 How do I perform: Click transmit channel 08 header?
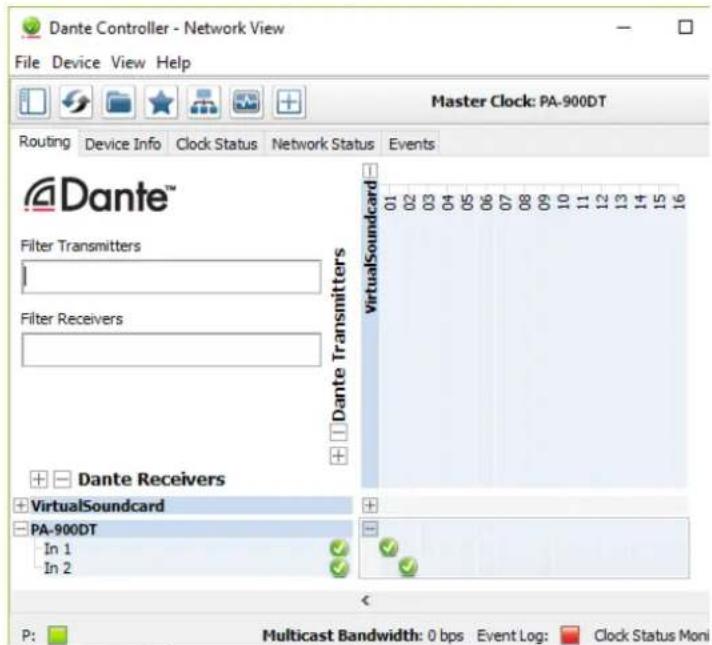525,202
